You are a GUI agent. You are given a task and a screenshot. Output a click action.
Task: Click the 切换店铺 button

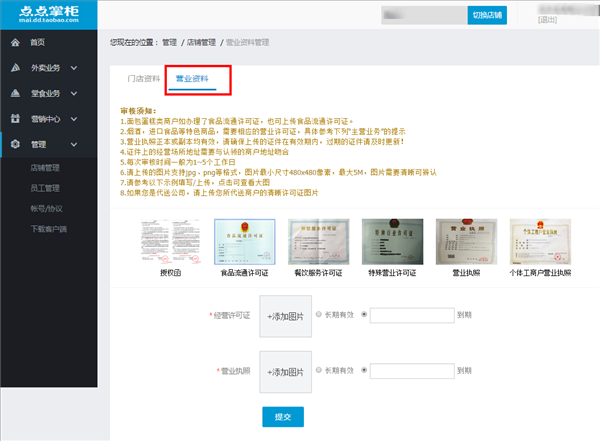[x=487, y=15]
